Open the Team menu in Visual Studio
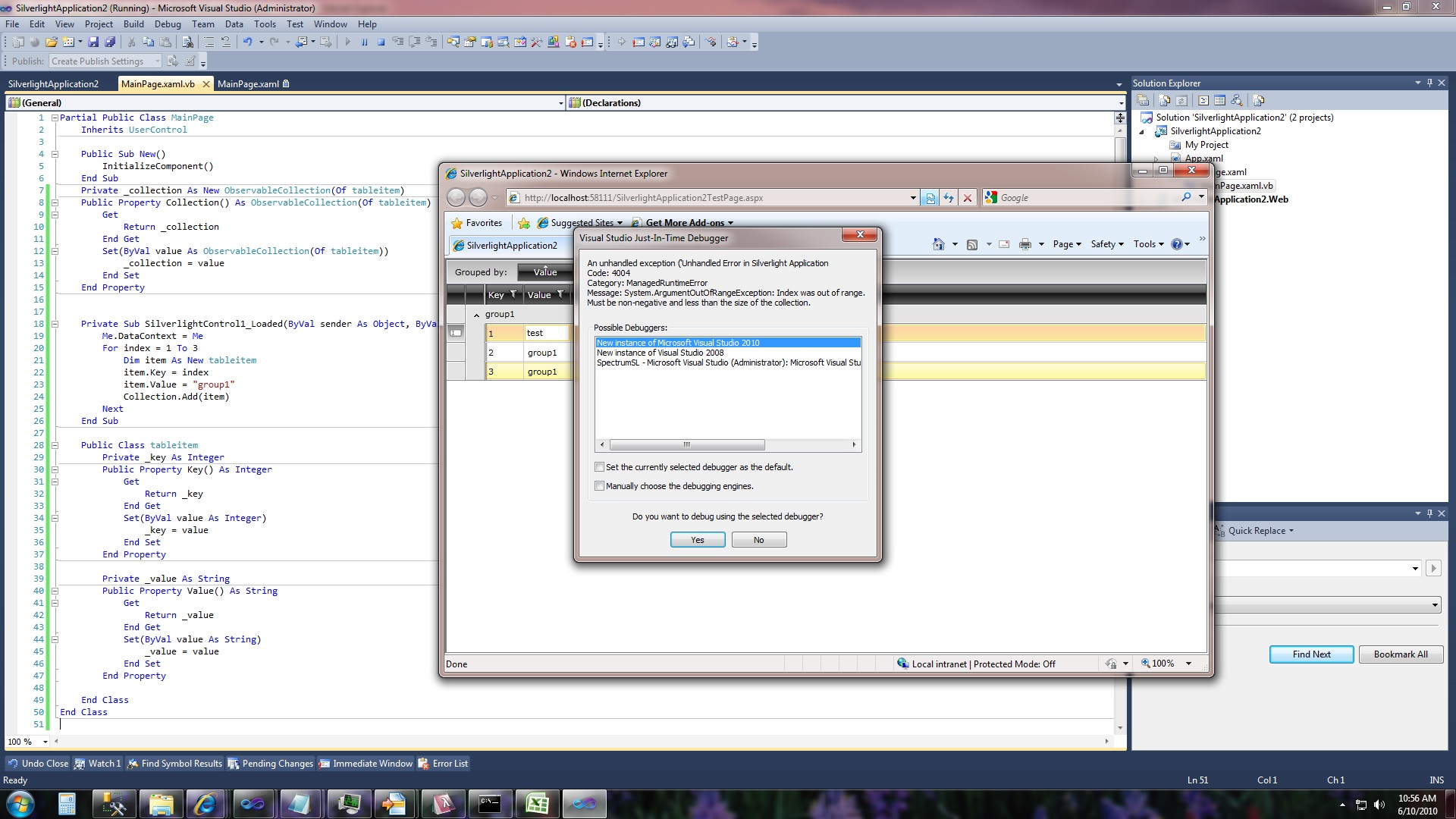This screenshot has width=1456, height=819. coord(202,24)
